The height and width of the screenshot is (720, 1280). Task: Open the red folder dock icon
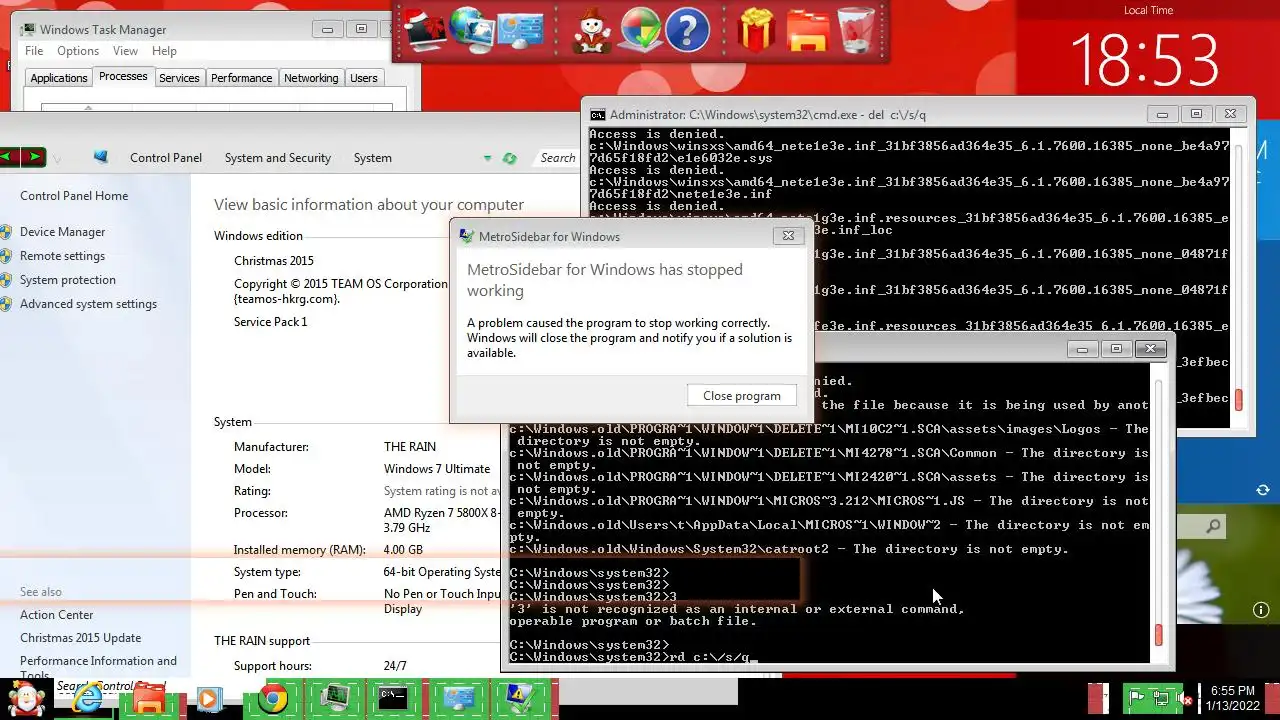click(807, 30)
